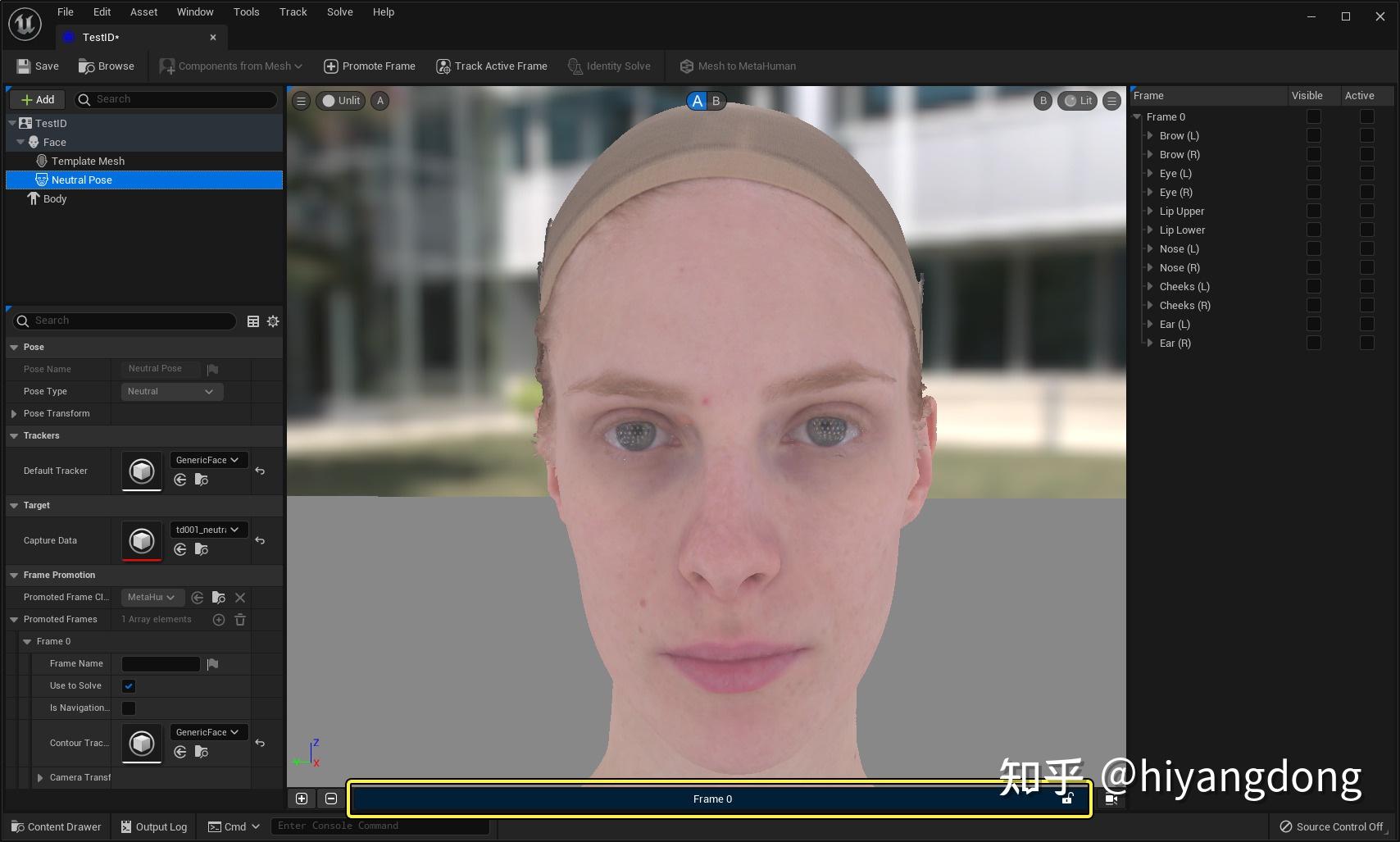Screen dimensions: 1400x842
Task: Click the remove frame minus icon below viewport
Action: tap(331, 799)
